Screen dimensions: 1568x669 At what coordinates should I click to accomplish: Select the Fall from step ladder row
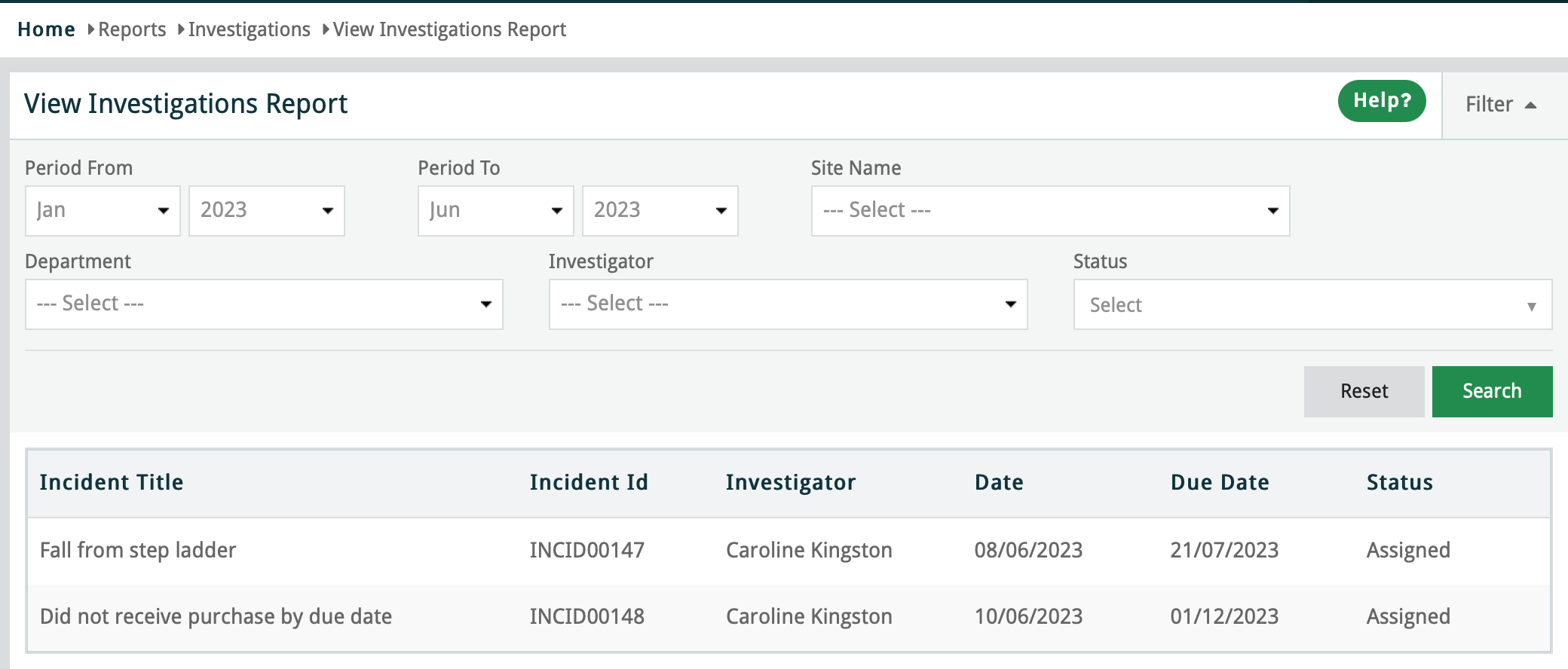[x=138, y=551]
